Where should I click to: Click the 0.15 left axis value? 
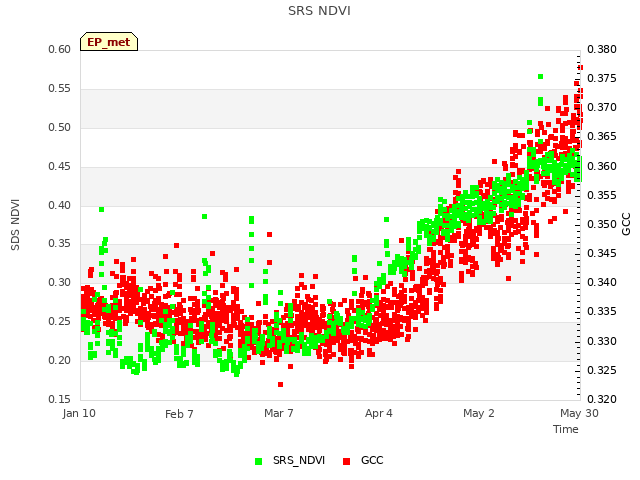pyautogui.click(x=60, y=399)
